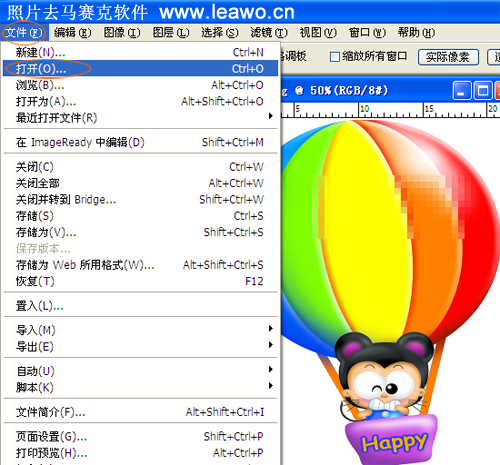Expand 最近打开文件(R) submenu
Viewport: 500px width, 465px height.
140,118
